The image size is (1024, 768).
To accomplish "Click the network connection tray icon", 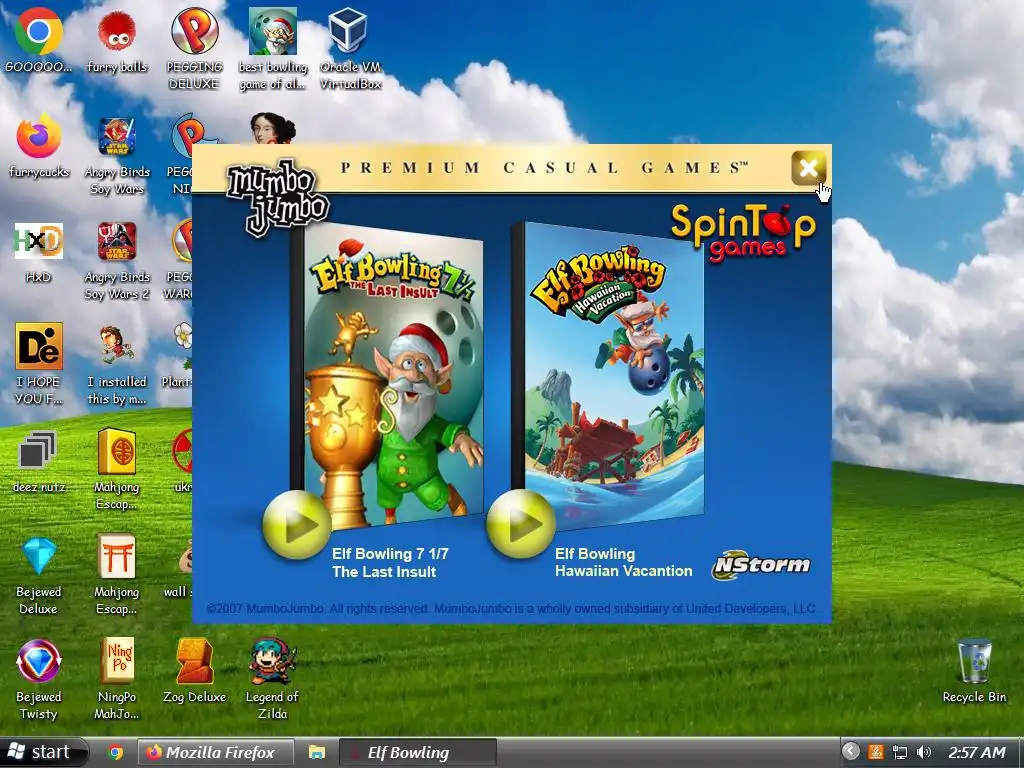I will (900, 752).
